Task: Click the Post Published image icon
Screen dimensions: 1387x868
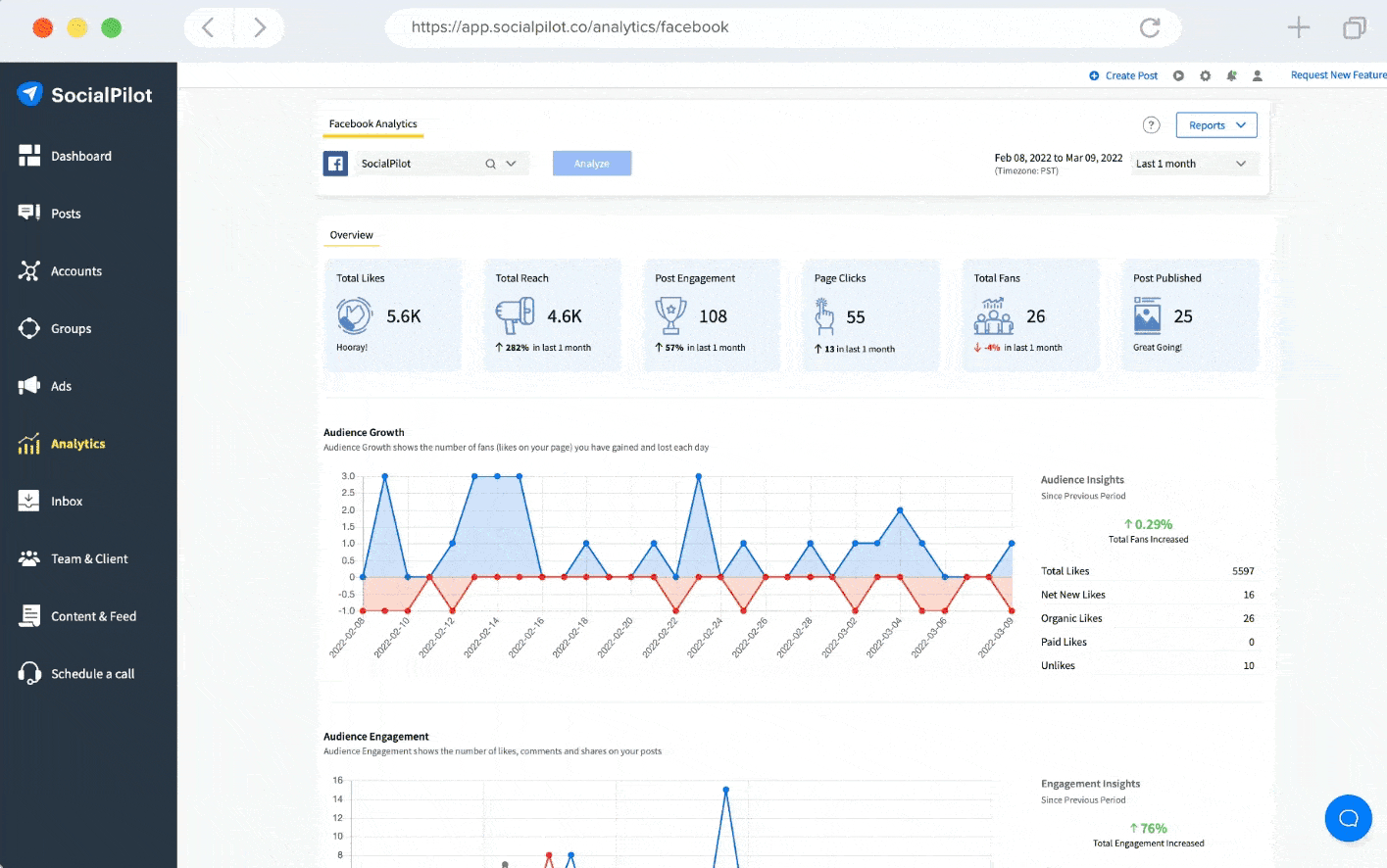Action: 1147,316
